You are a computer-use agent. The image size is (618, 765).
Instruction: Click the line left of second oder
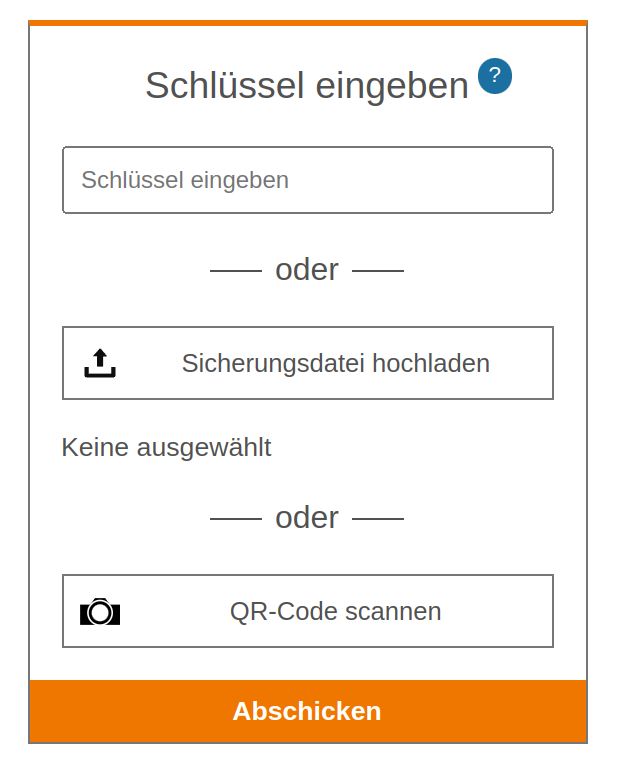(x=236, y=519)
